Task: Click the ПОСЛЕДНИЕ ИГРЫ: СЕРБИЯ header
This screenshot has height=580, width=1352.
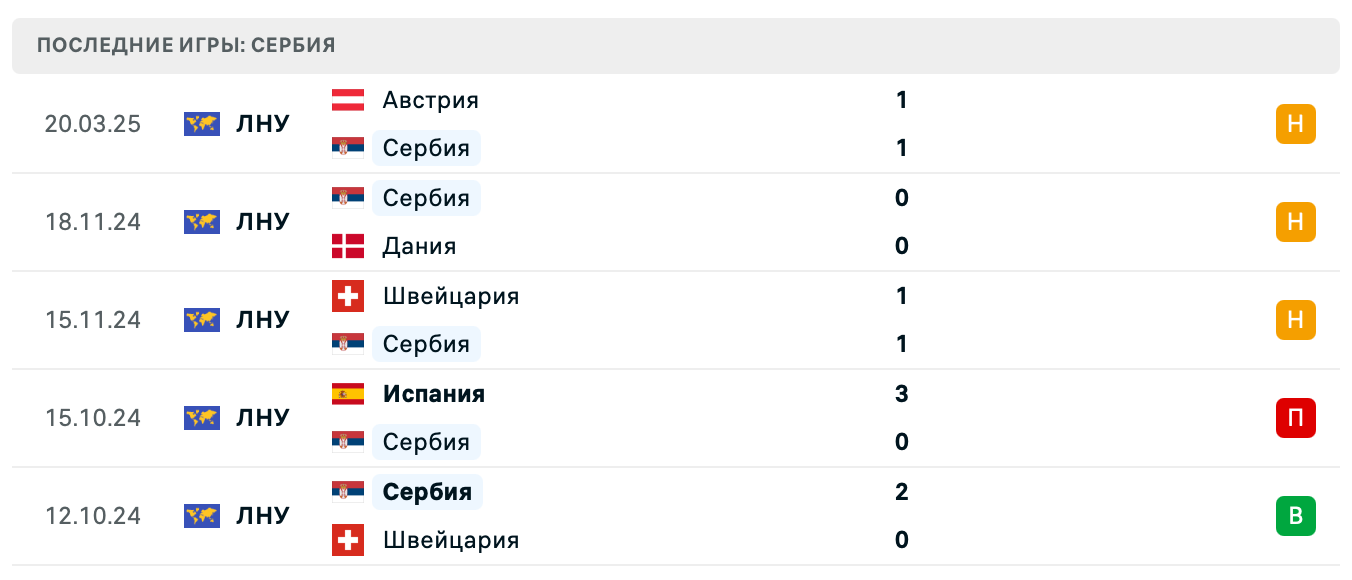Action: (x=185, y=45)
